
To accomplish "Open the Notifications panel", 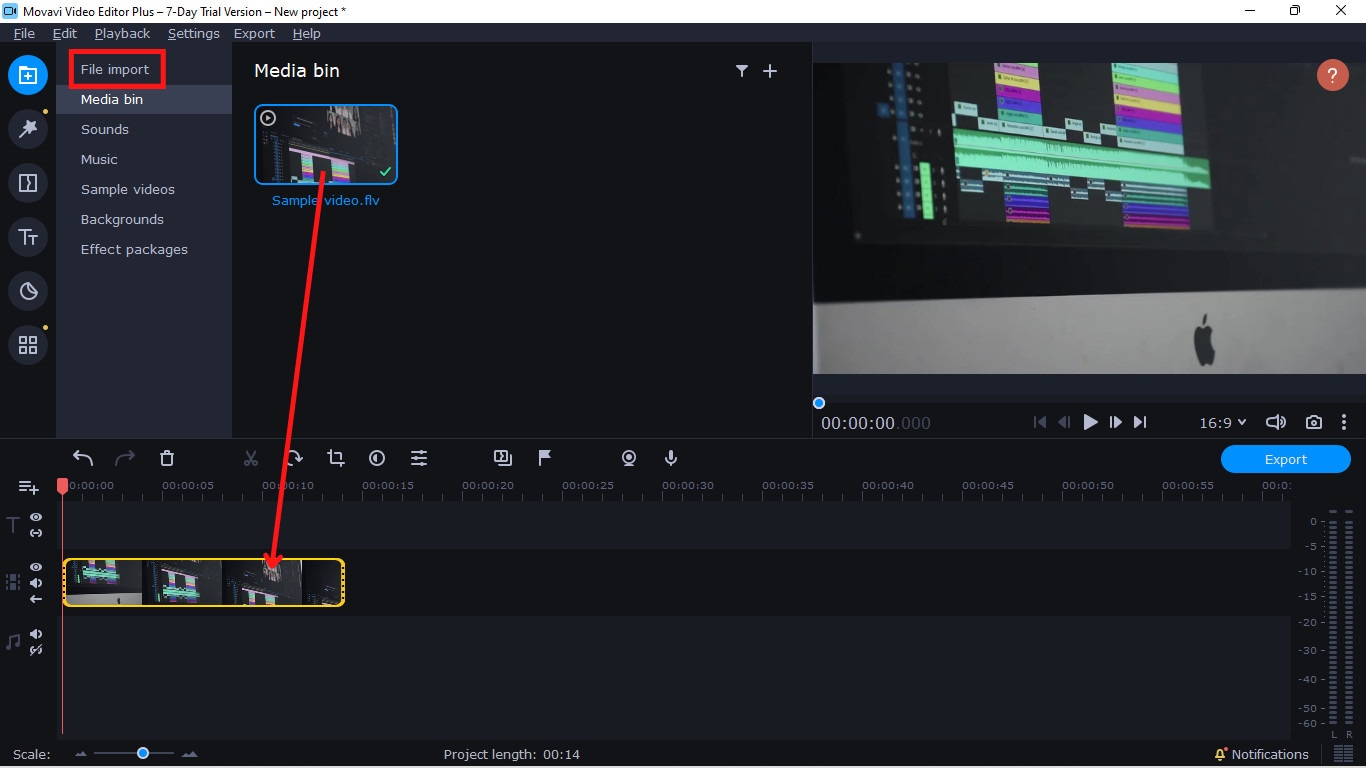I will [x=1261, y=754].
